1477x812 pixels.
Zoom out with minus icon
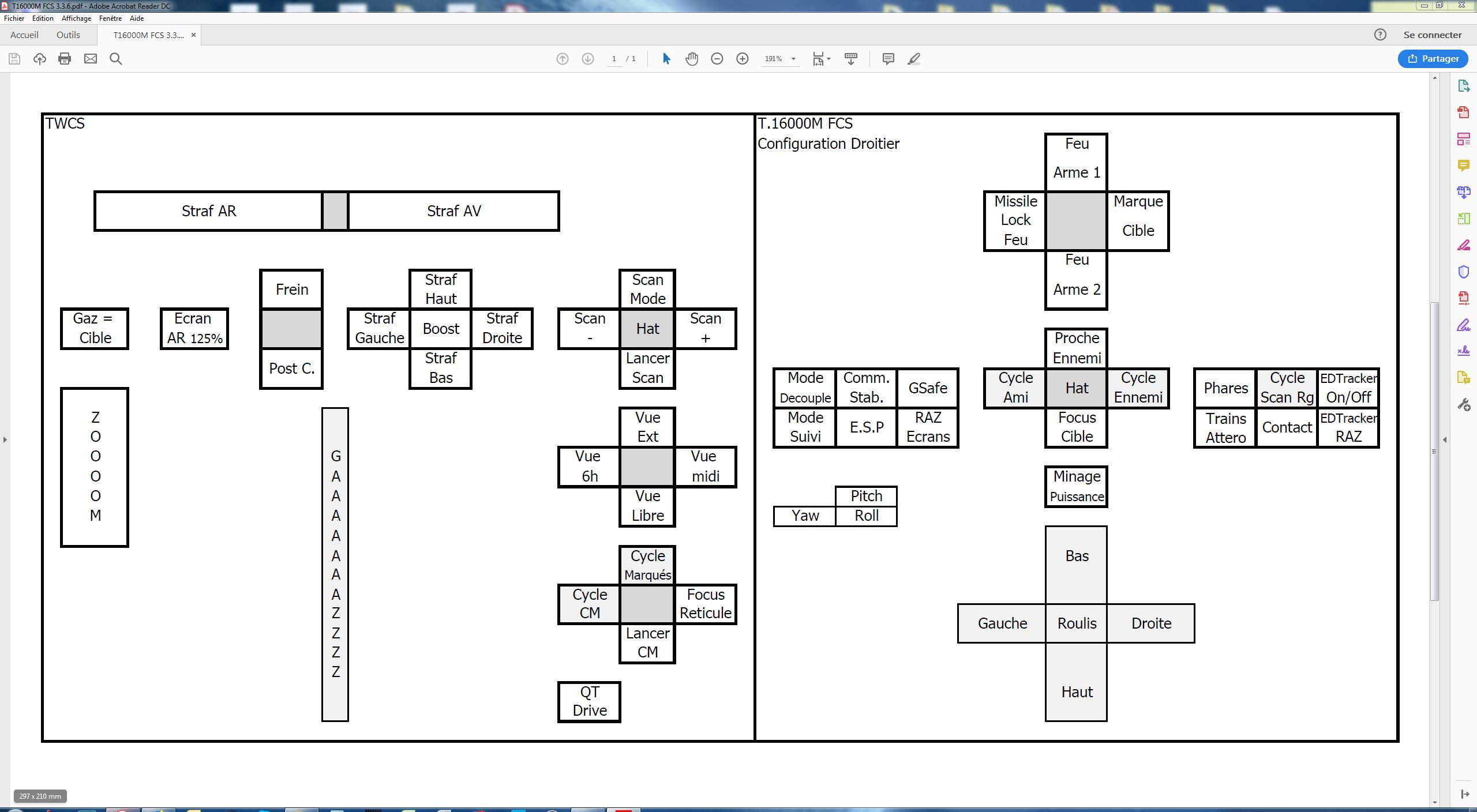(x=717, y=58)
